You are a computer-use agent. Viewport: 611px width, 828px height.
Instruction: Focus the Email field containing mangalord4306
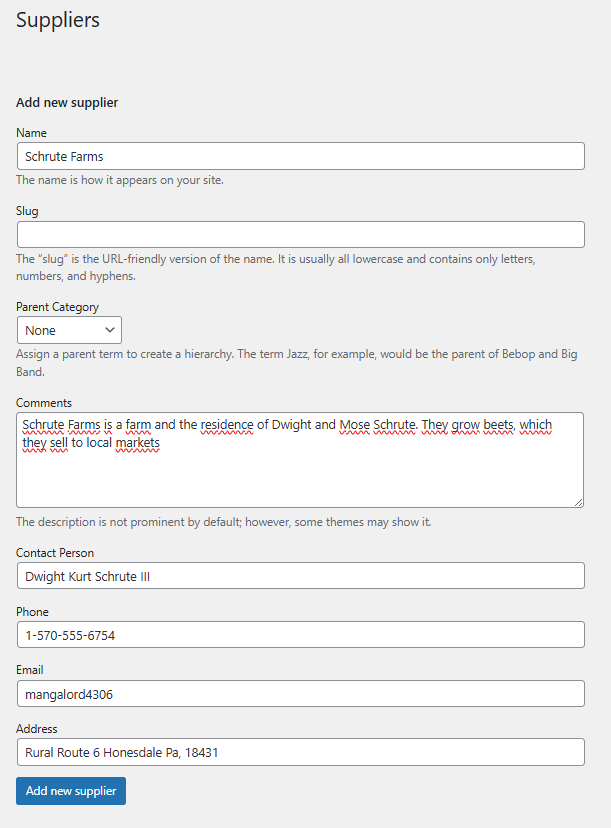pyautogui.click(x=300, y=693)
